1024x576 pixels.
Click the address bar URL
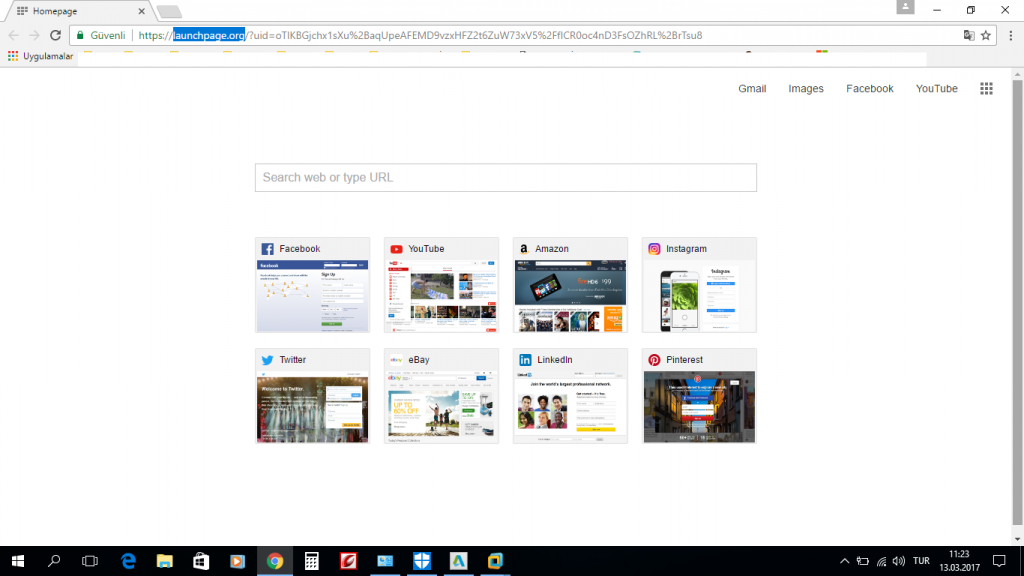click(x=420, y=35)
